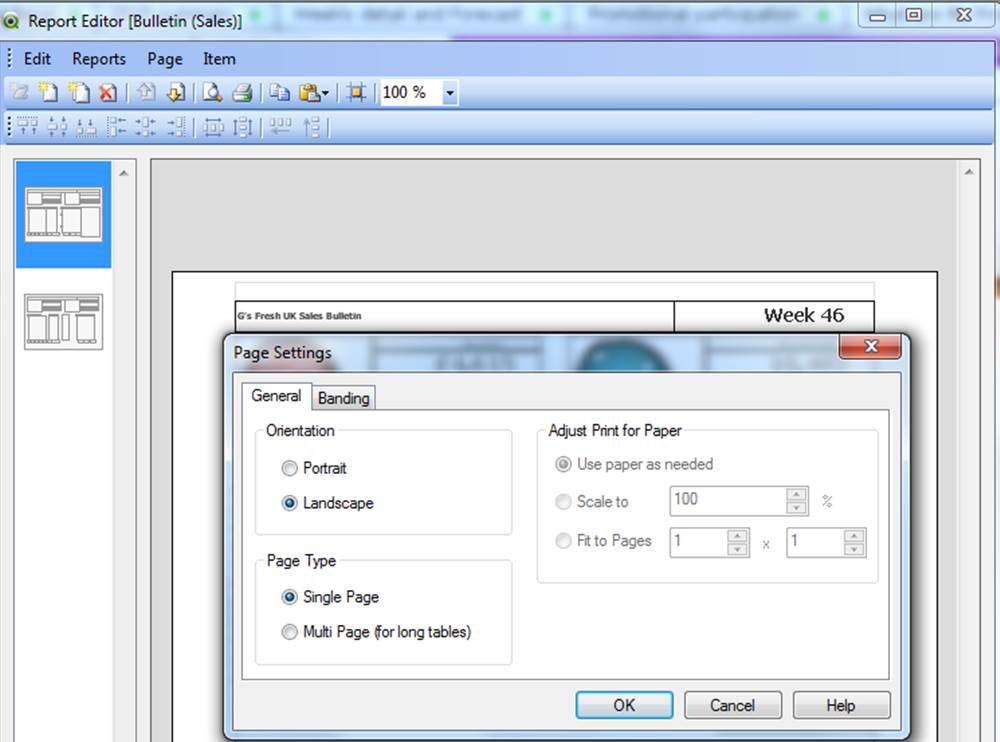Click the Help button
Image resolution: width=1000 pixels, height=742 pixels.
coord(840,705)
